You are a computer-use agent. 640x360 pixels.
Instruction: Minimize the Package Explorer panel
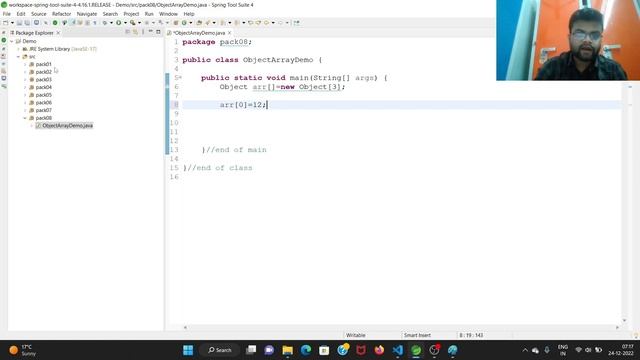click(151, 32)
